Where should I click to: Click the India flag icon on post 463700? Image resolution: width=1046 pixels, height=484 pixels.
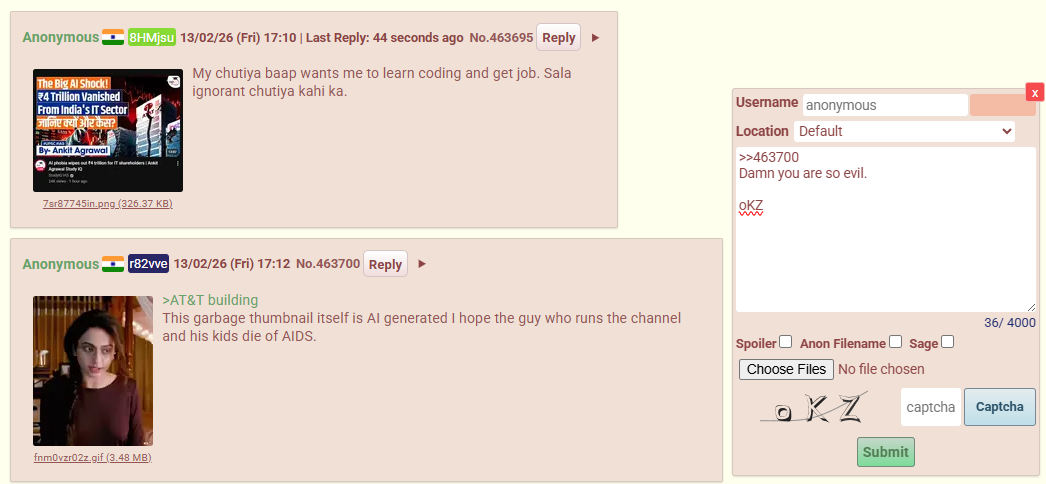113,264
